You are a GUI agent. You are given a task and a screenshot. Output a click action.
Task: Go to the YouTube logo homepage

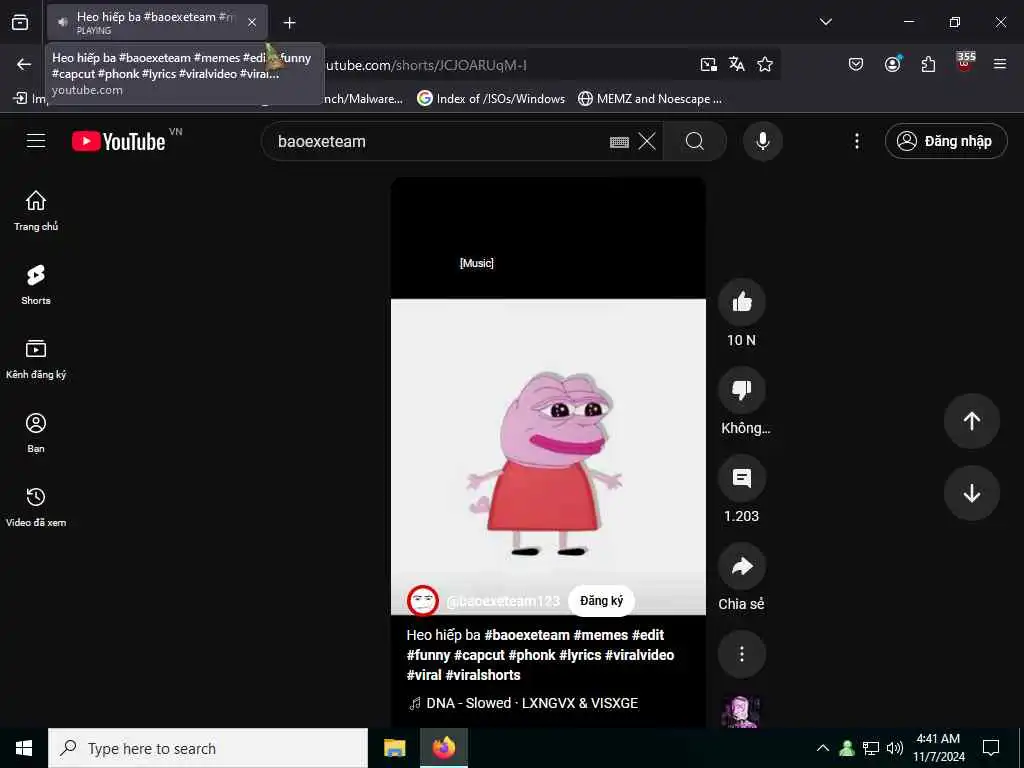pyautogui.click(x=119, y=141)
